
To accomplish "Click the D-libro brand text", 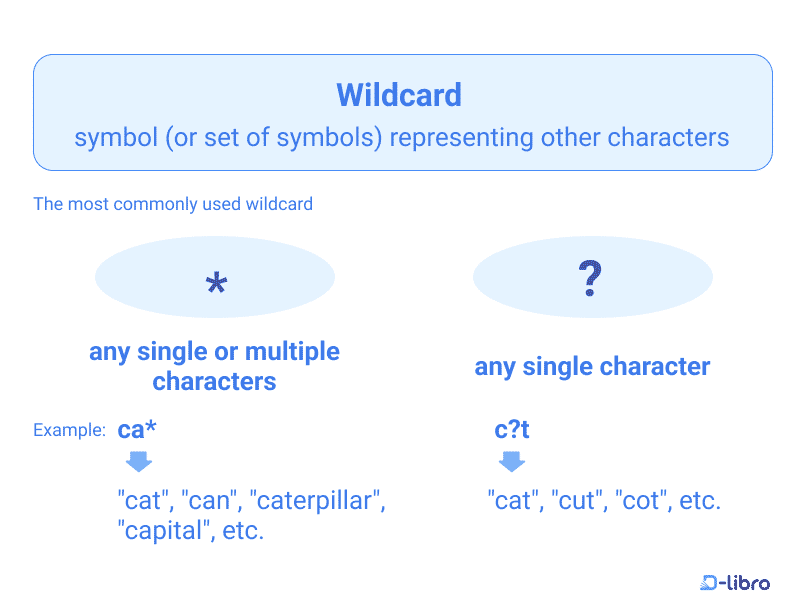I will click(x=744, y=582).
